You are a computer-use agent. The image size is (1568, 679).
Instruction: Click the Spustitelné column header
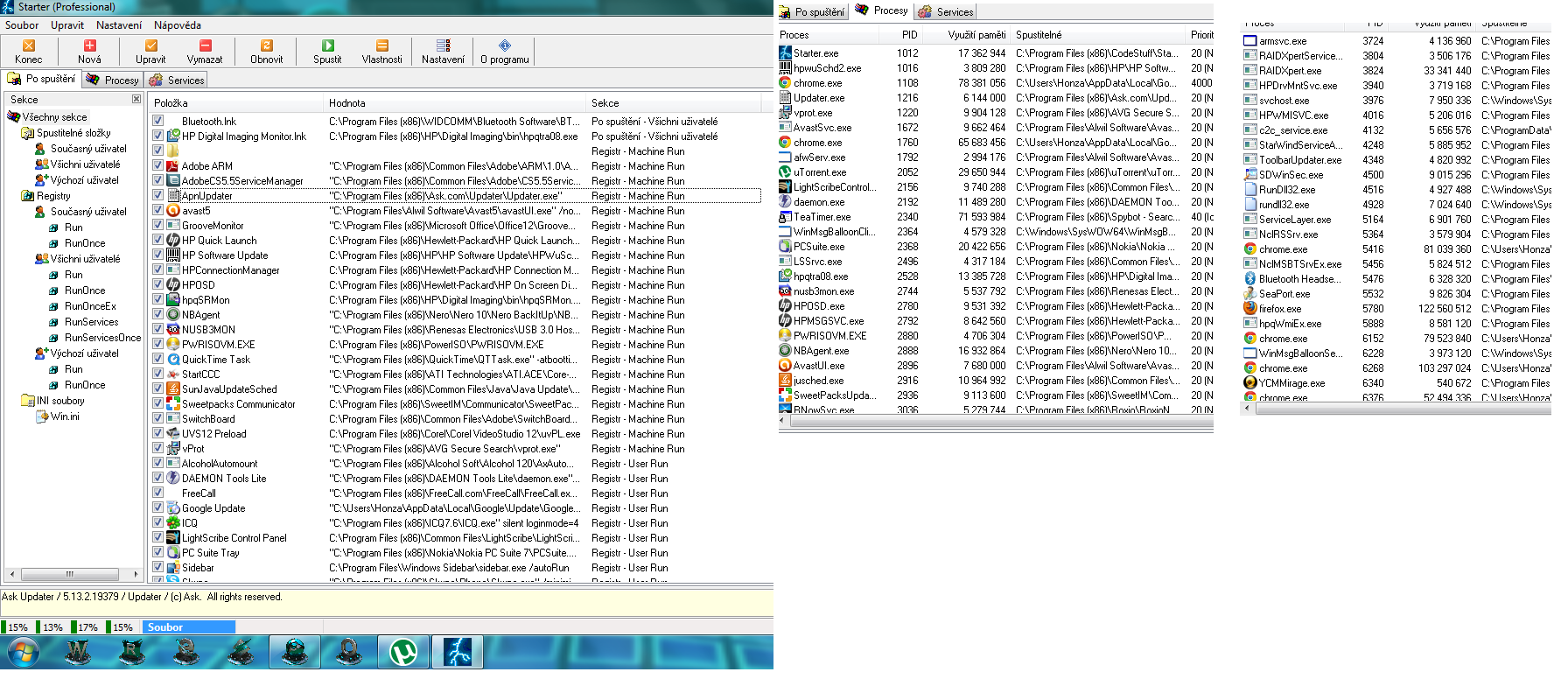click(x=1098, y=34)
